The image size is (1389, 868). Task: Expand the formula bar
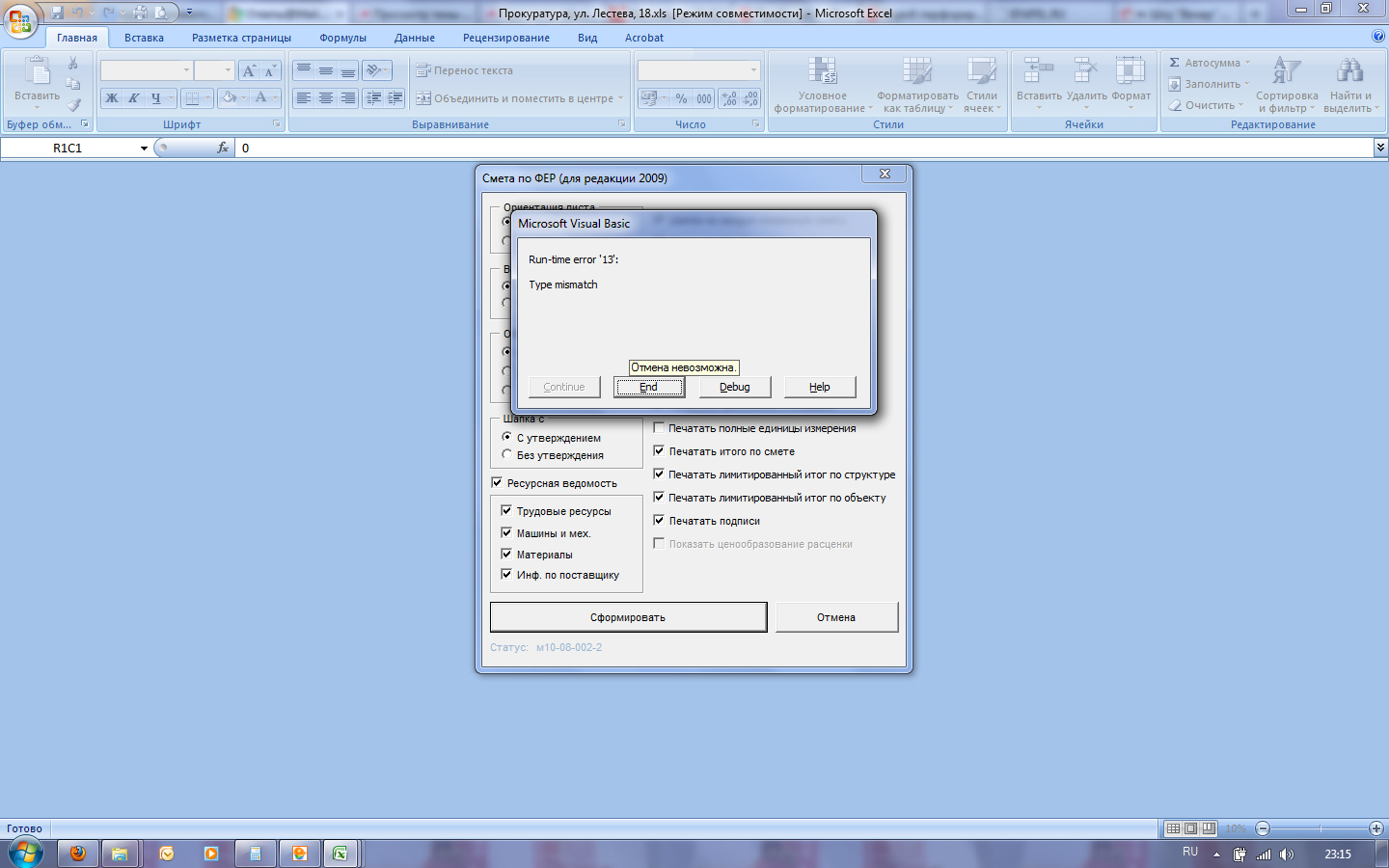(x=1380, y=148)
